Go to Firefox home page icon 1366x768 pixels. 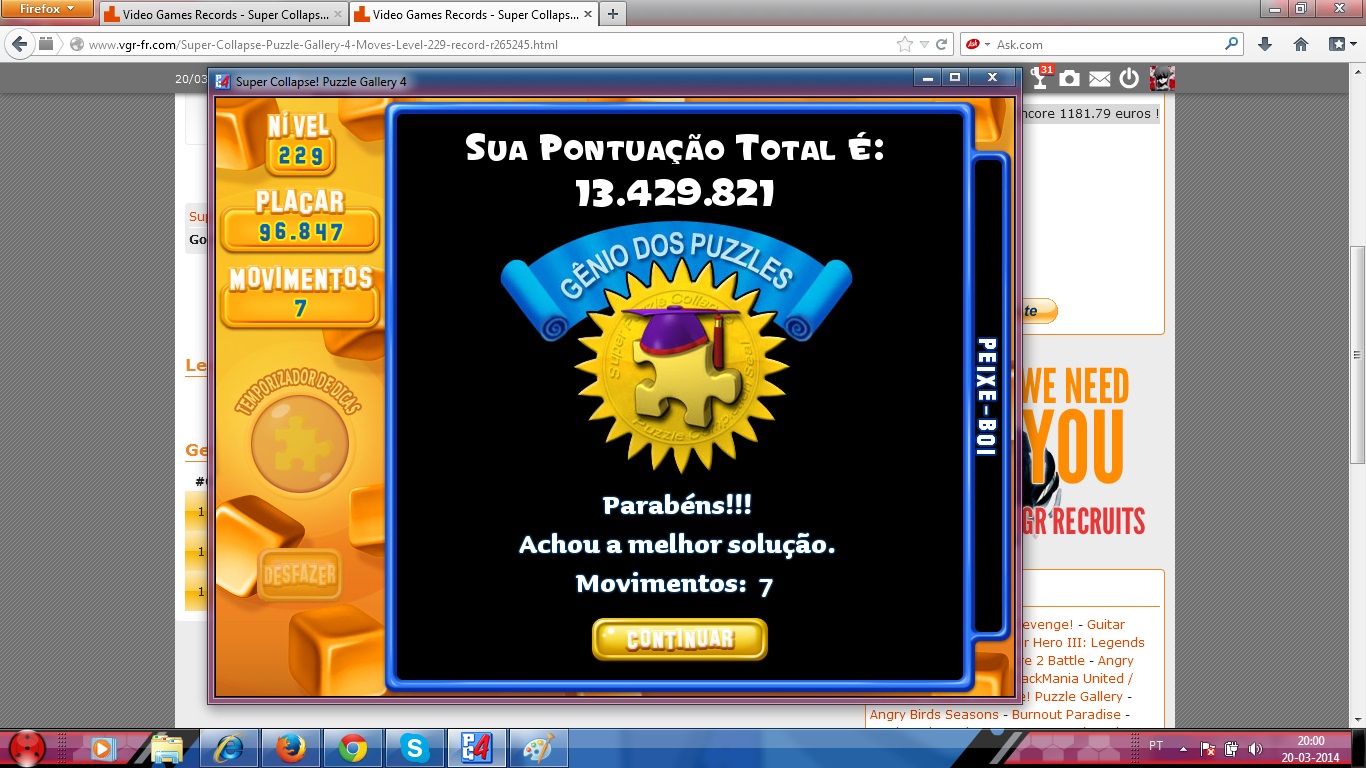(1301, 45)
